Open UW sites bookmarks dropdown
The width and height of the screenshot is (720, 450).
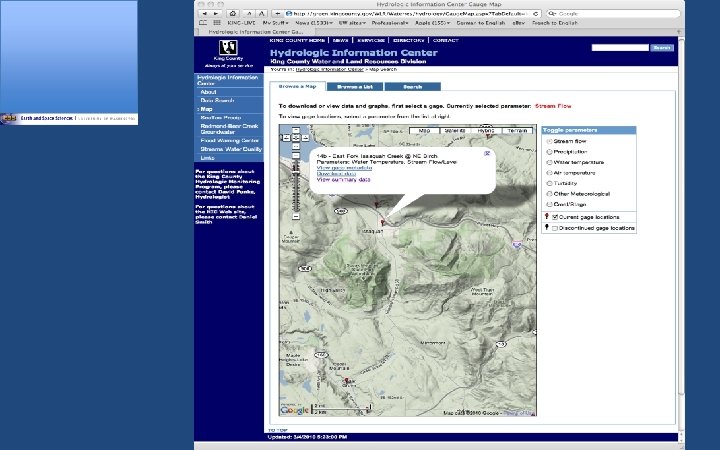(352, 22)
